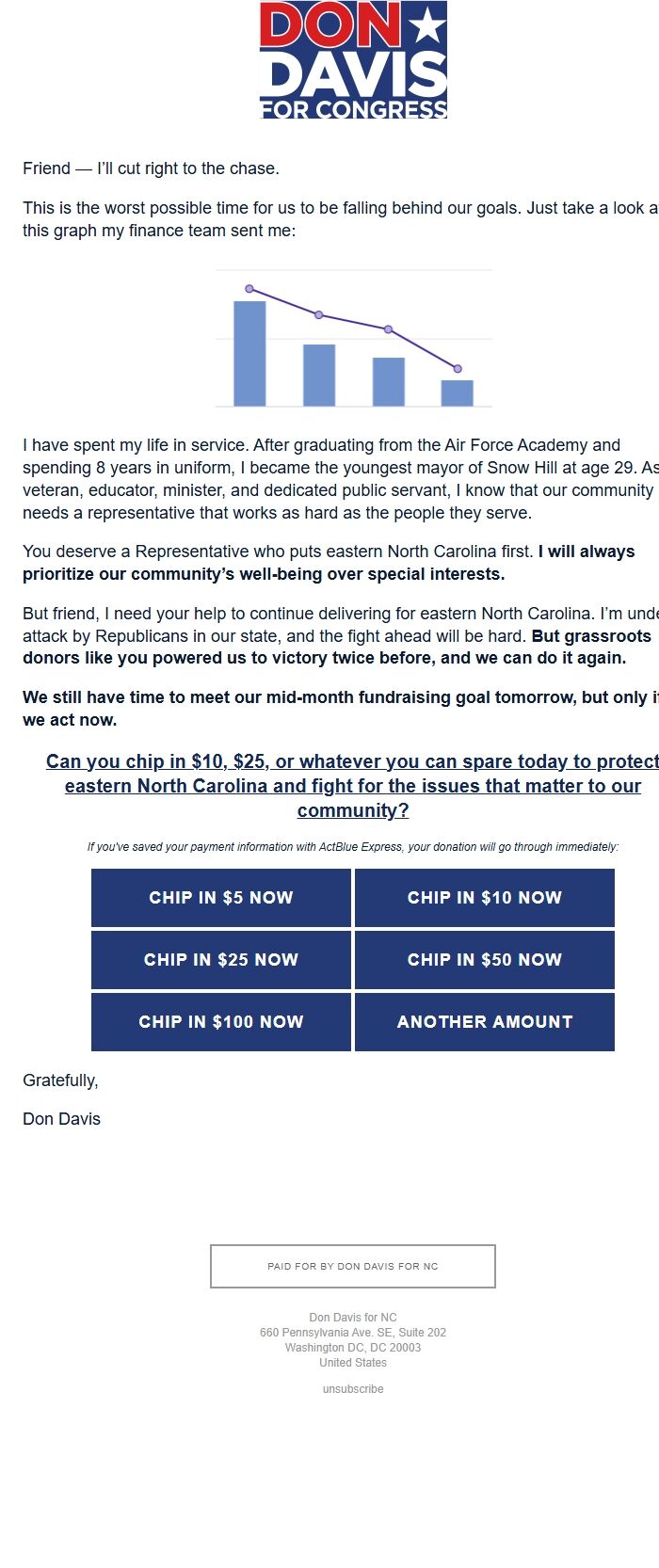Choose Another Amount for your donation

485,1021
